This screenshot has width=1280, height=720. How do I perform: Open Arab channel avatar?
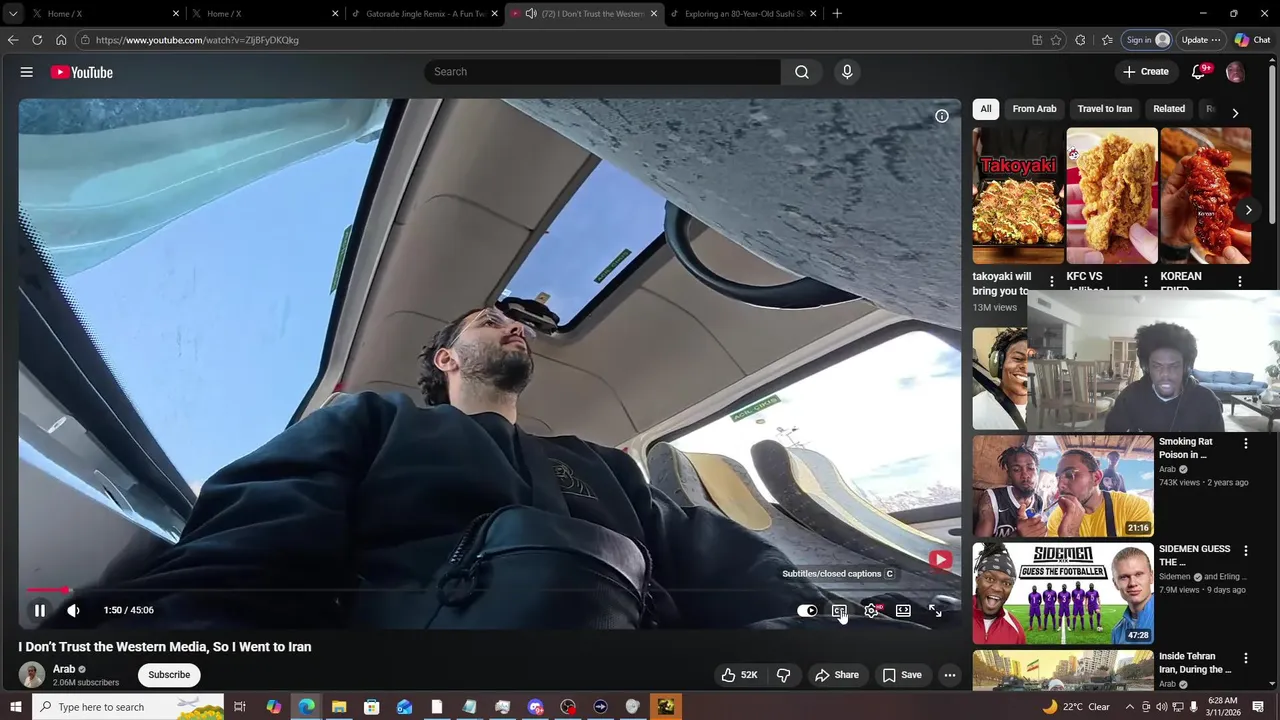pos(32,675)
